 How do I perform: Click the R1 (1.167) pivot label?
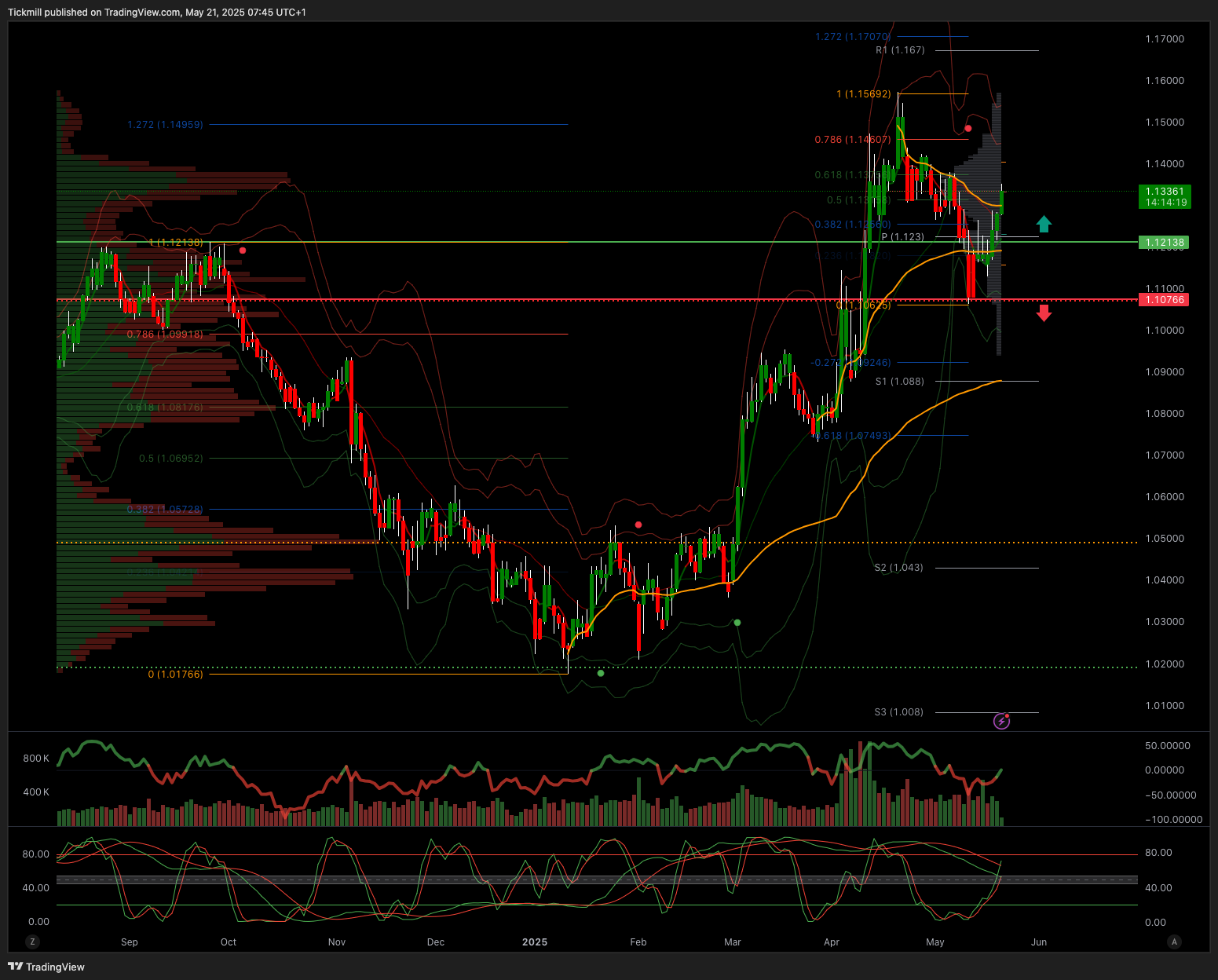point(900,50)
